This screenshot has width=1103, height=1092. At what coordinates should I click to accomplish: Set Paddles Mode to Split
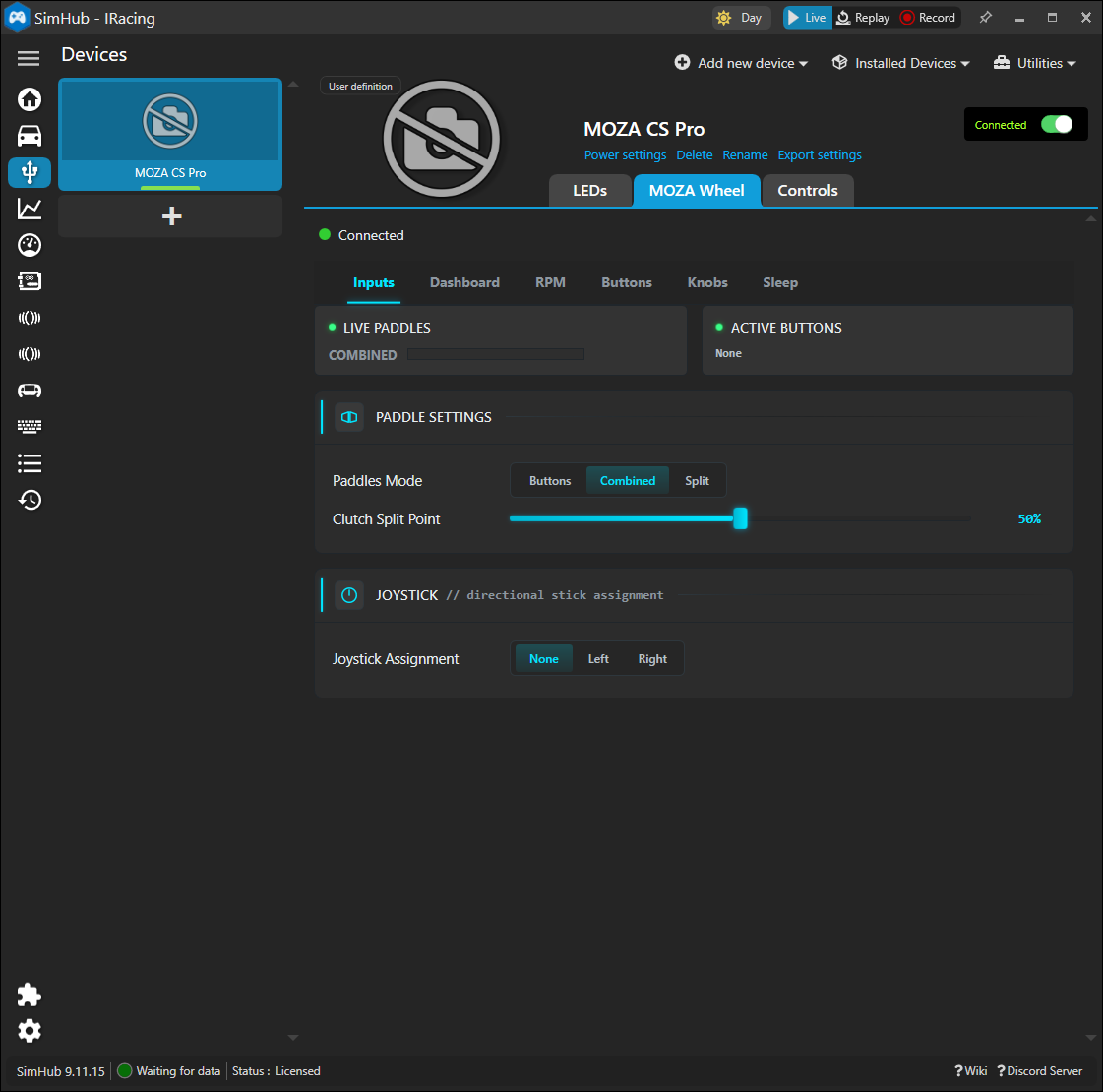pos(697,481)
